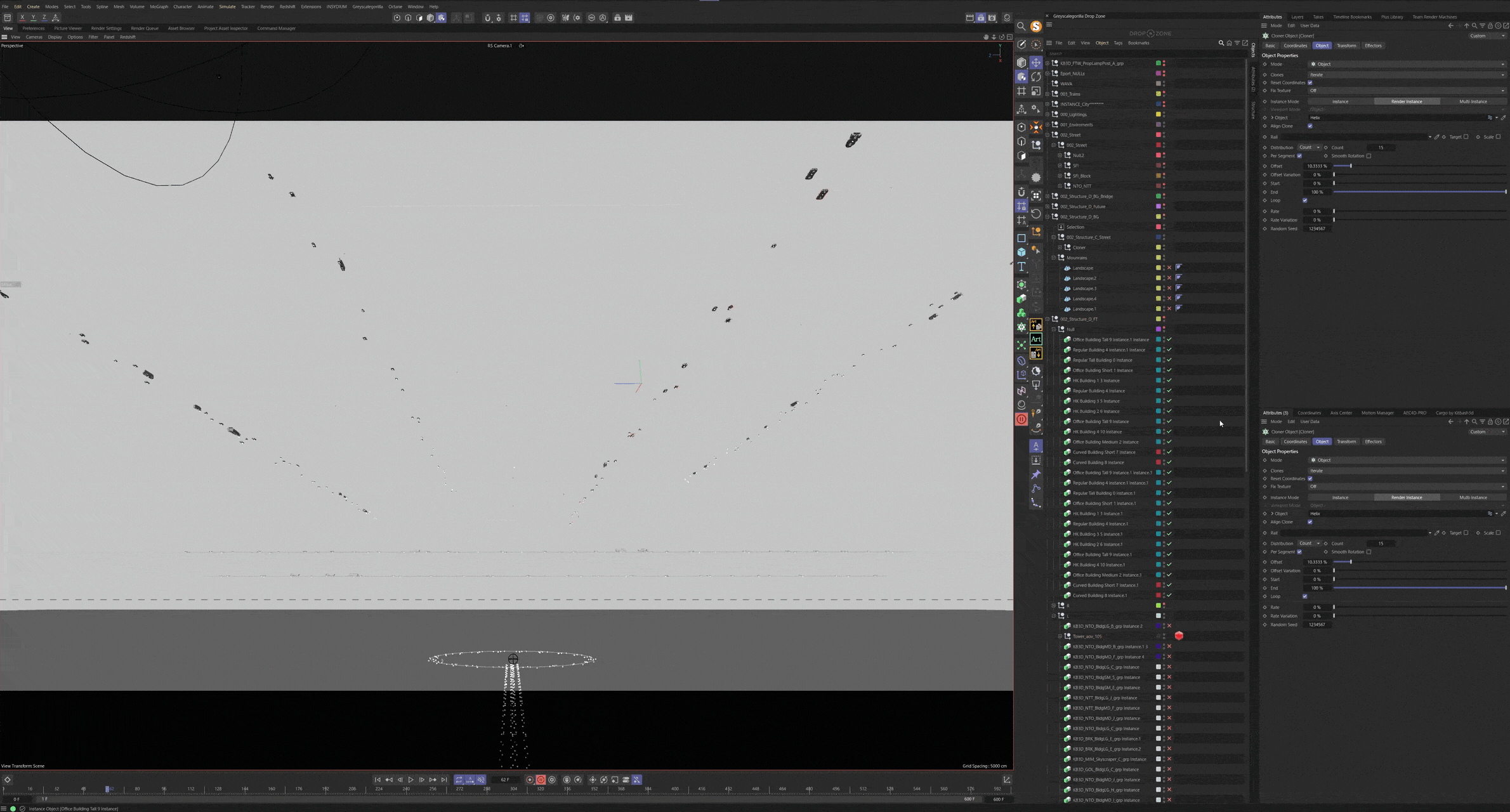This screenshot has width=1510, height=812.
Task: Open the Asset Browser
Action: [x=181, y=29]
